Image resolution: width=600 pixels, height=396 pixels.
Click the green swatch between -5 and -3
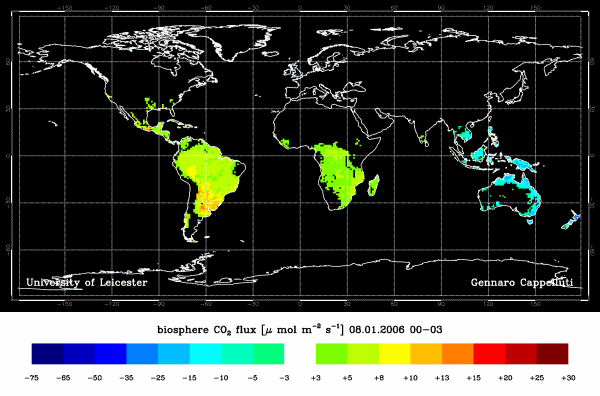268,354
